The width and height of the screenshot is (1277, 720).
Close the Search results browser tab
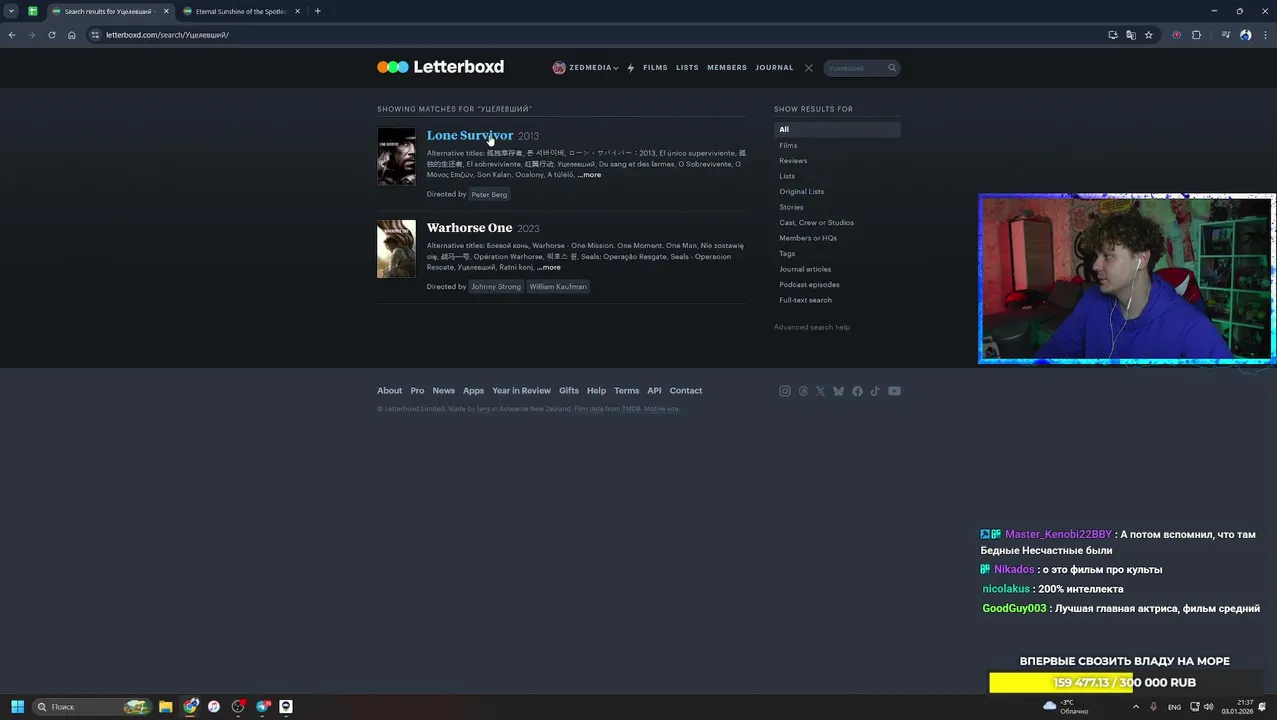(166, 11)
